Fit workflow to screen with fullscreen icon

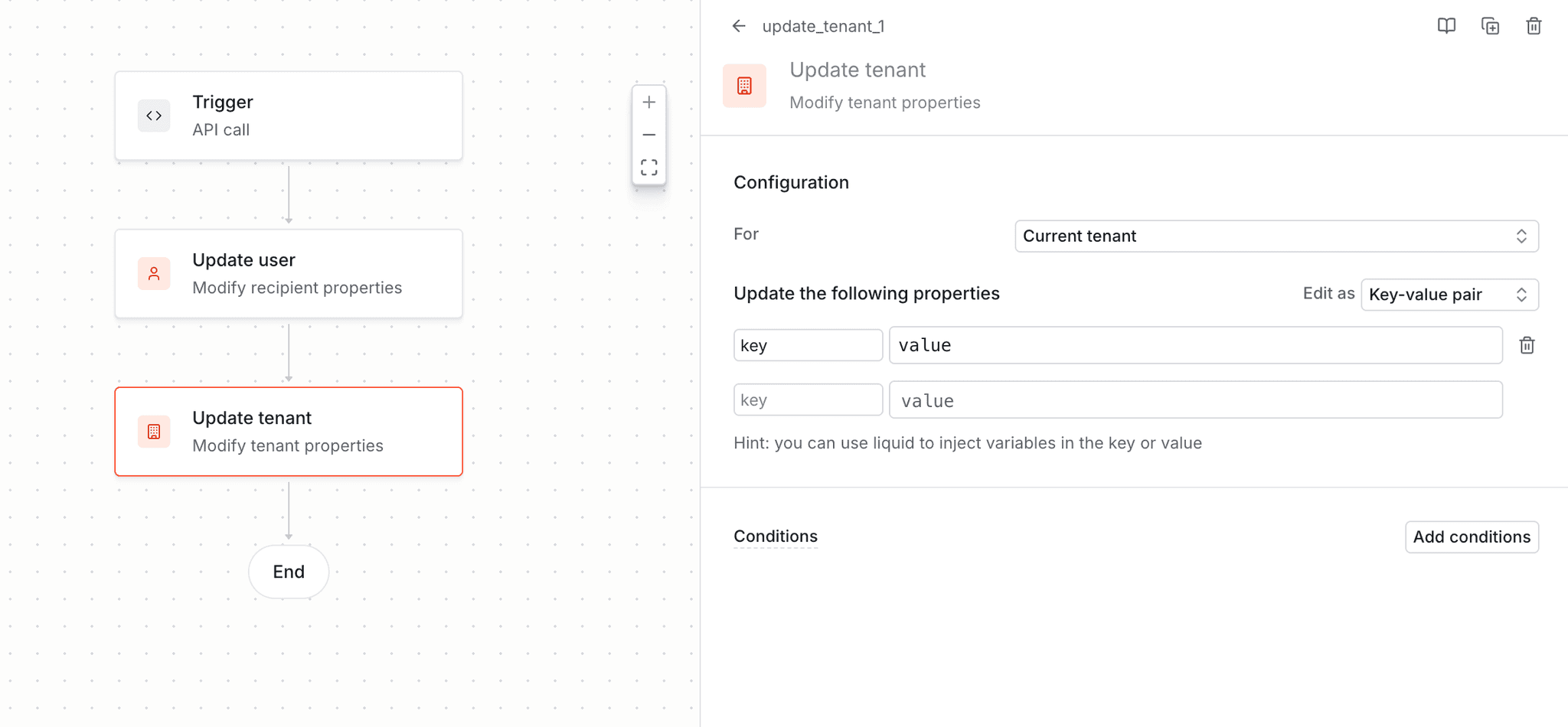tap(648, 167)
